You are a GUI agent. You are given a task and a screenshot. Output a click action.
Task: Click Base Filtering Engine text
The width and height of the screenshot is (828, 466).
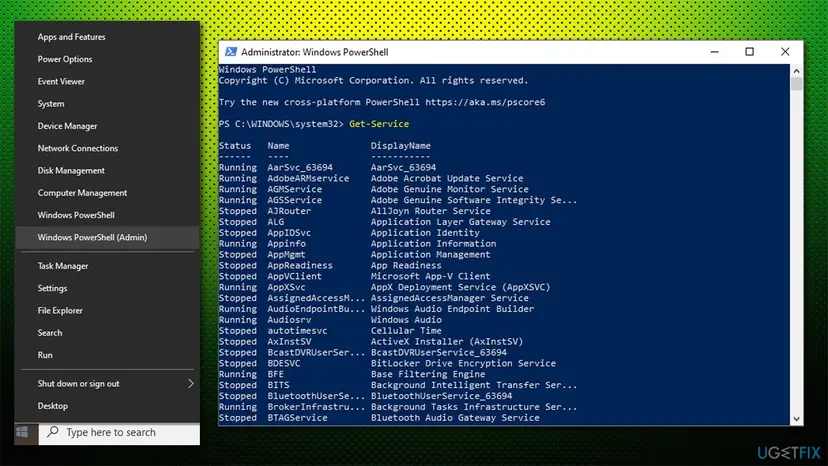428,374
